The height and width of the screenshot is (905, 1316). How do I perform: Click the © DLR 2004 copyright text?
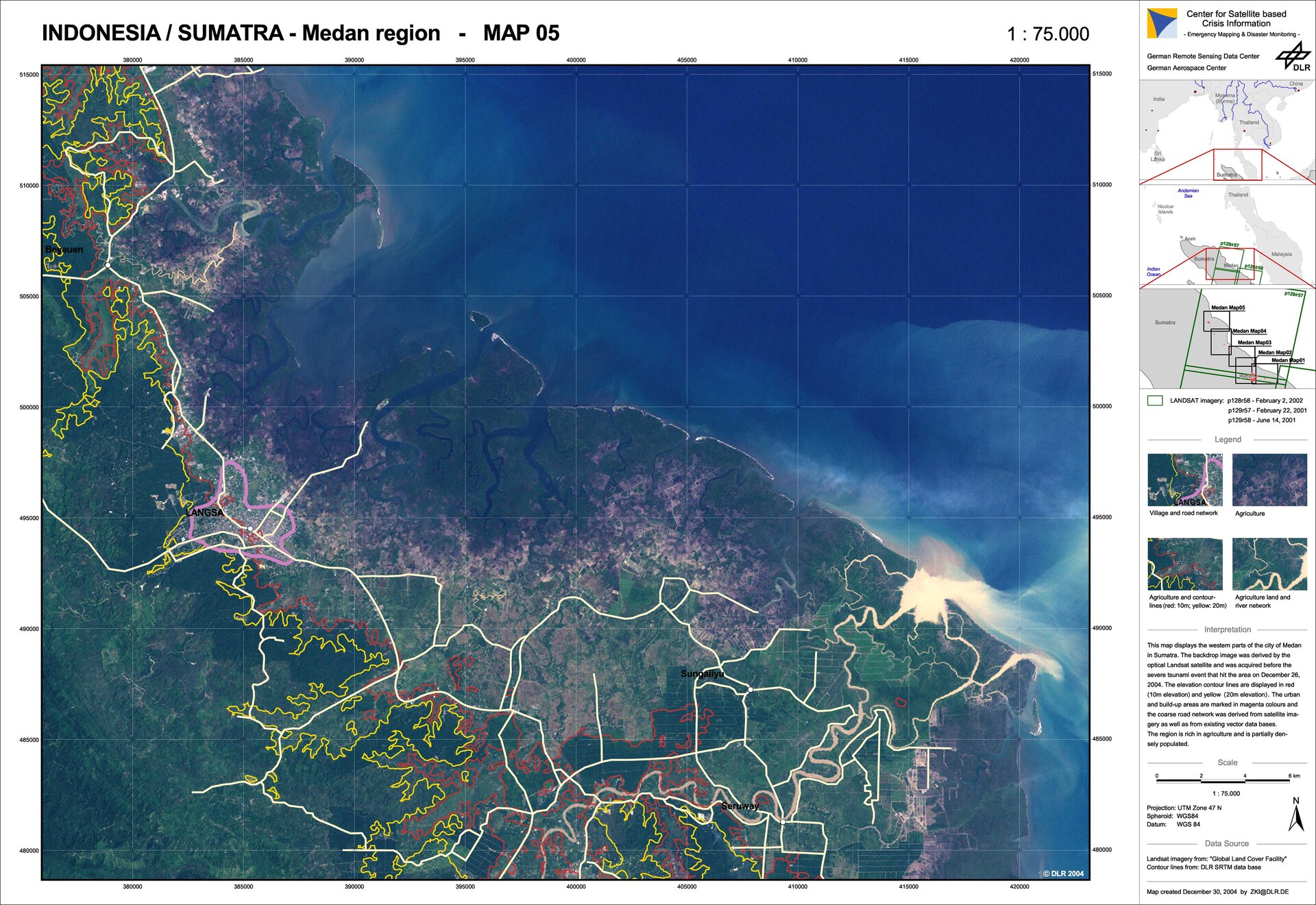pyautogui.click(x=1063, y=873)
